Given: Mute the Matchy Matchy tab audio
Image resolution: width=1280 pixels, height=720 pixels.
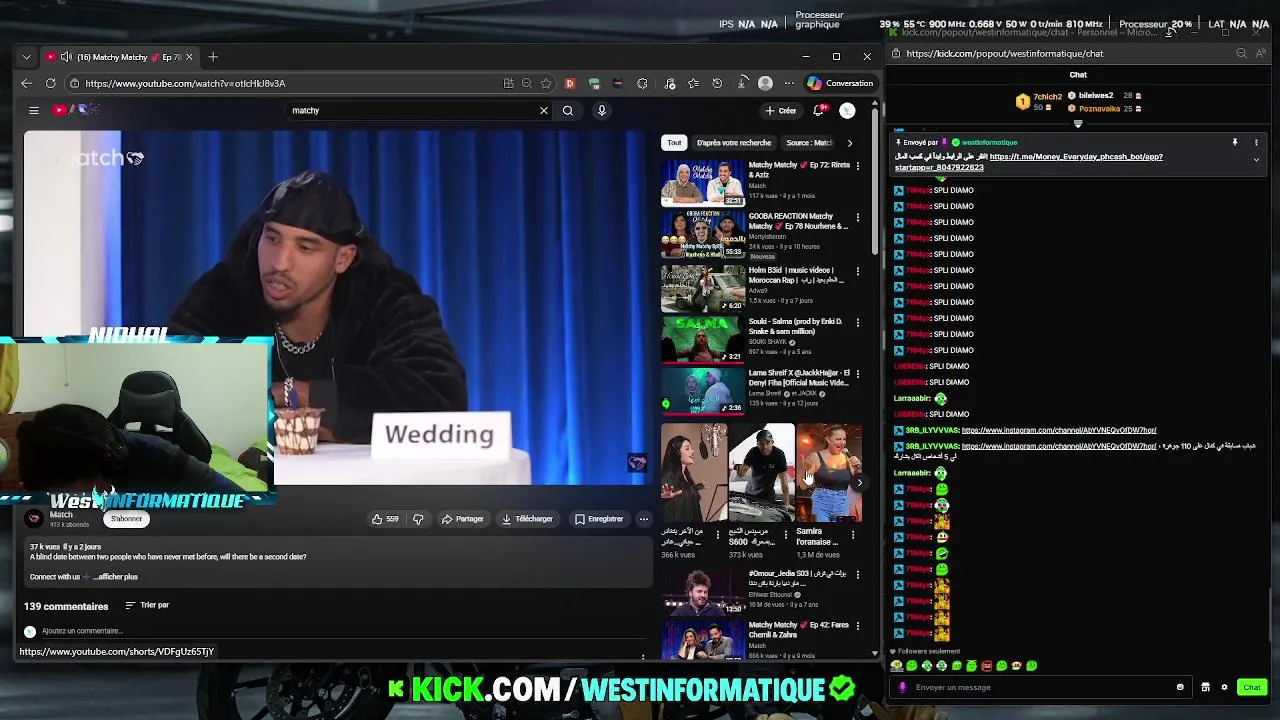Looking at the screenshot, I should (x=66, y=57).
